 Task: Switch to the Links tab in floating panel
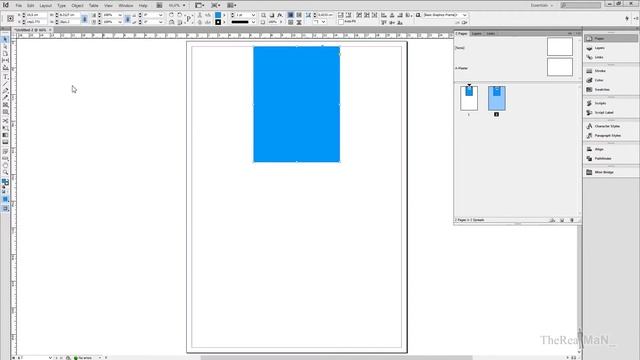pos(490,33)
